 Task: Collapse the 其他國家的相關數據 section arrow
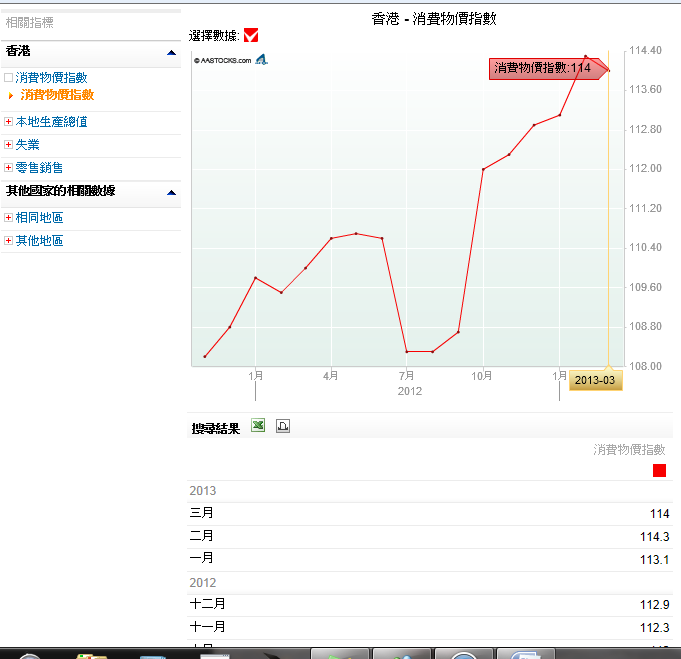pyautogui.click(x=172, y=192)
